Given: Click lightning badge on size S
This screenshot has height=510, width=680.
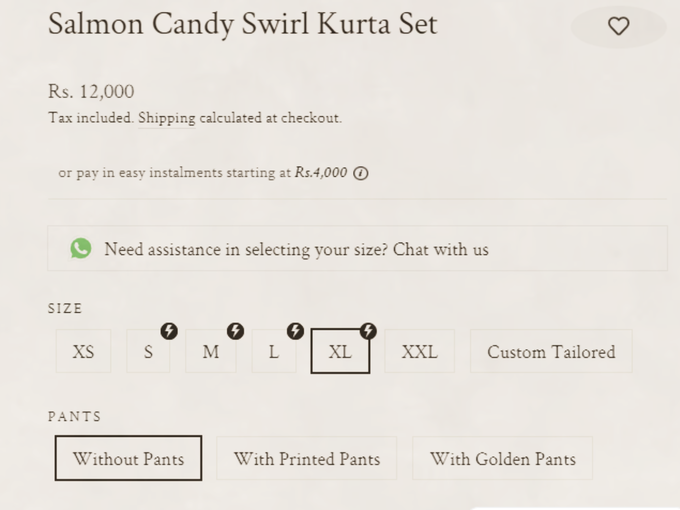Looking at the screenshot, I should [169, 331].
